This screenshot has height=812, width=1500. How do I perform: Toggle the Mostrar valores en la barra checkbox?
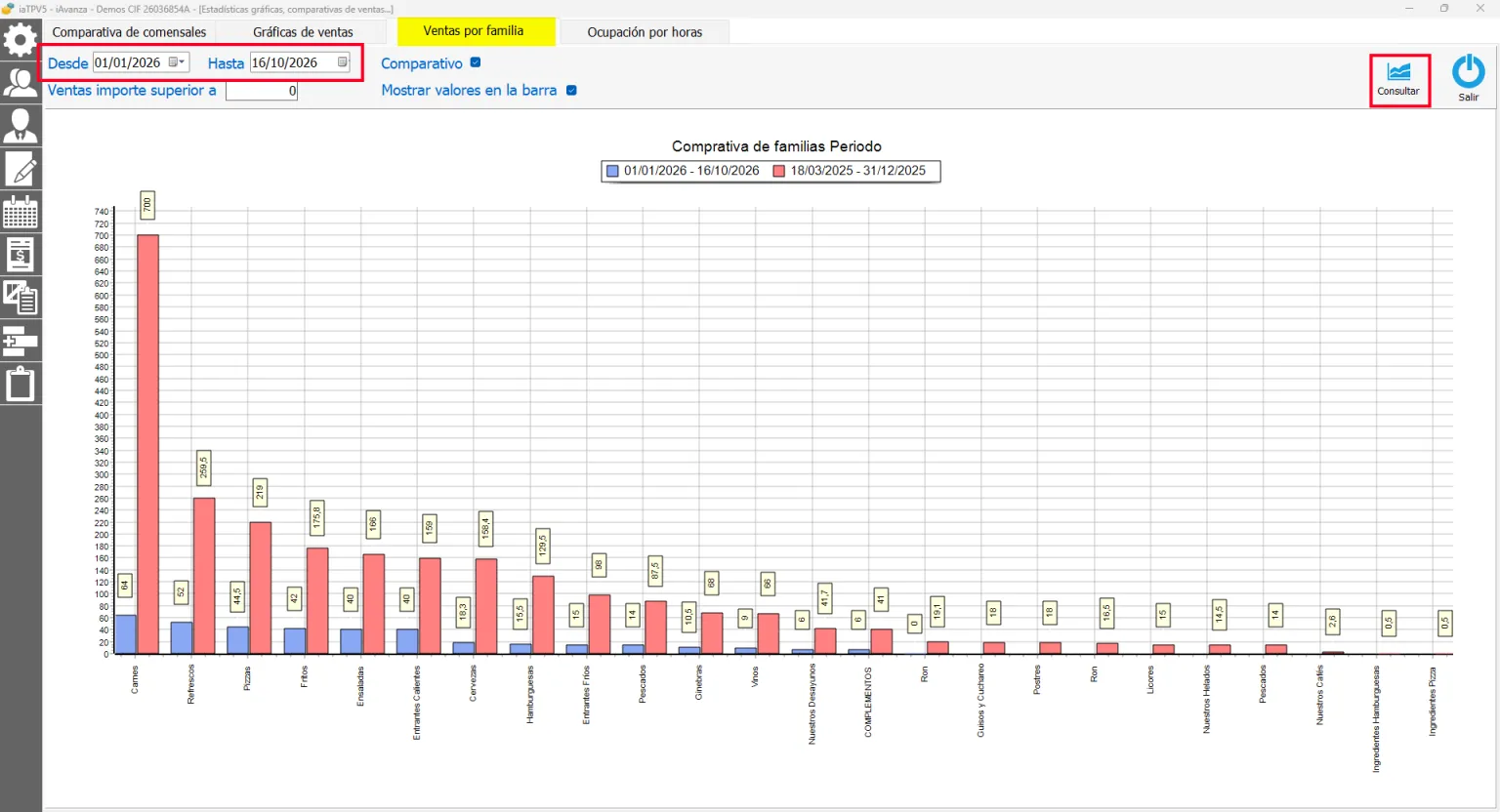coord(571,90)
